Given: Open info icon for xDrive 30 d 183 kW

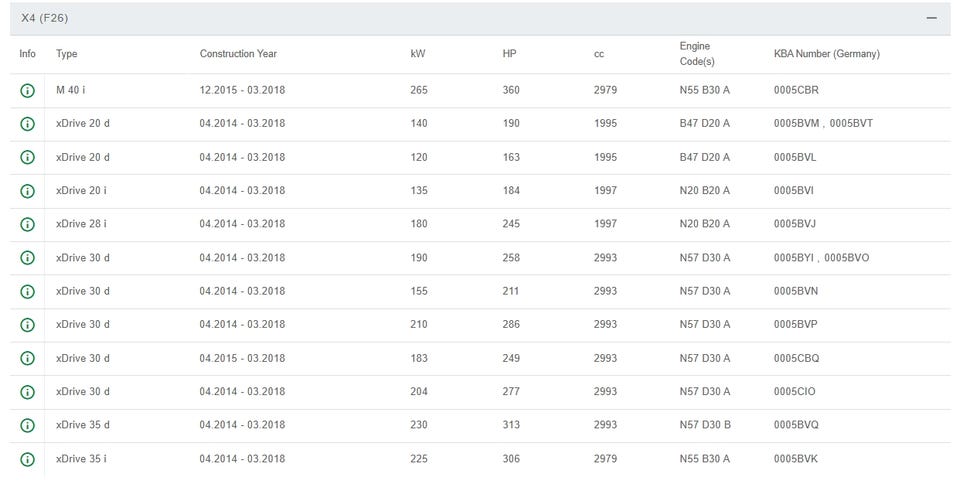Looking at the screenshot, I should [28, 359].
